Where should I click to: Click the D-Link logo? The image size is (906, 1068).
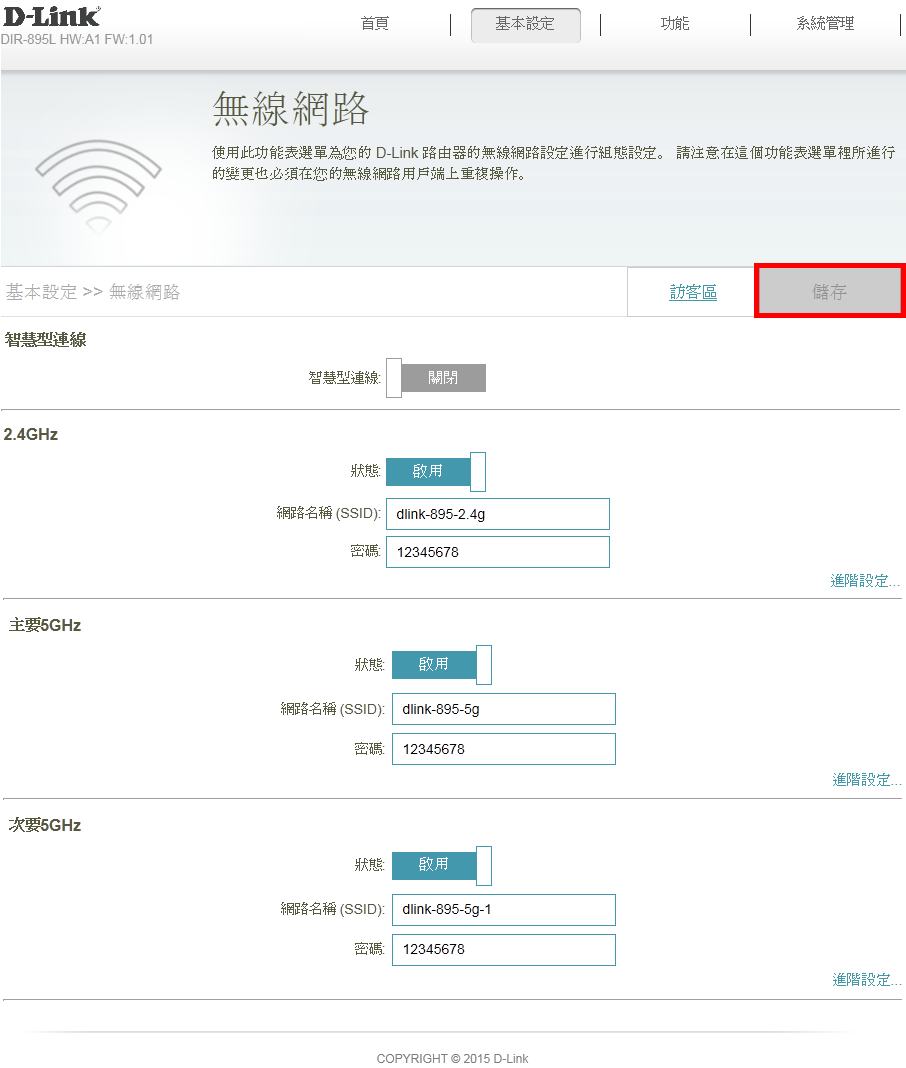click(x=51, y=17)
